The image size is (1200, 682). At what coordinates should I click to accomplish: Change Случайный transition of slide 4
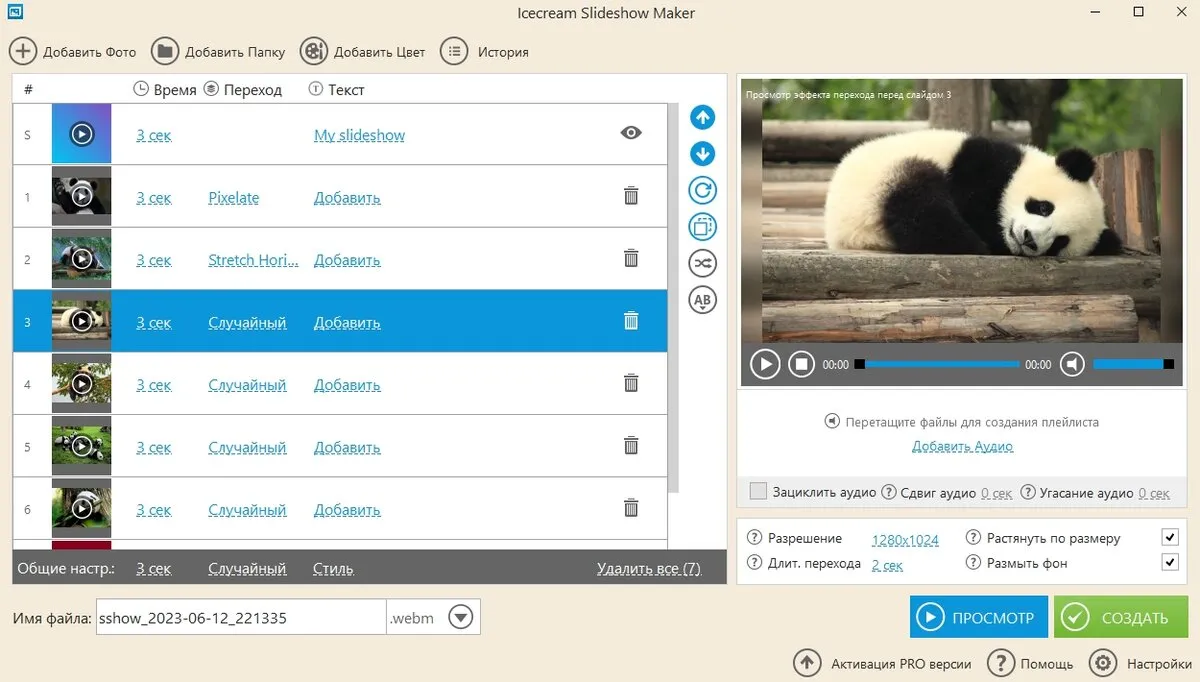[247, 385]
